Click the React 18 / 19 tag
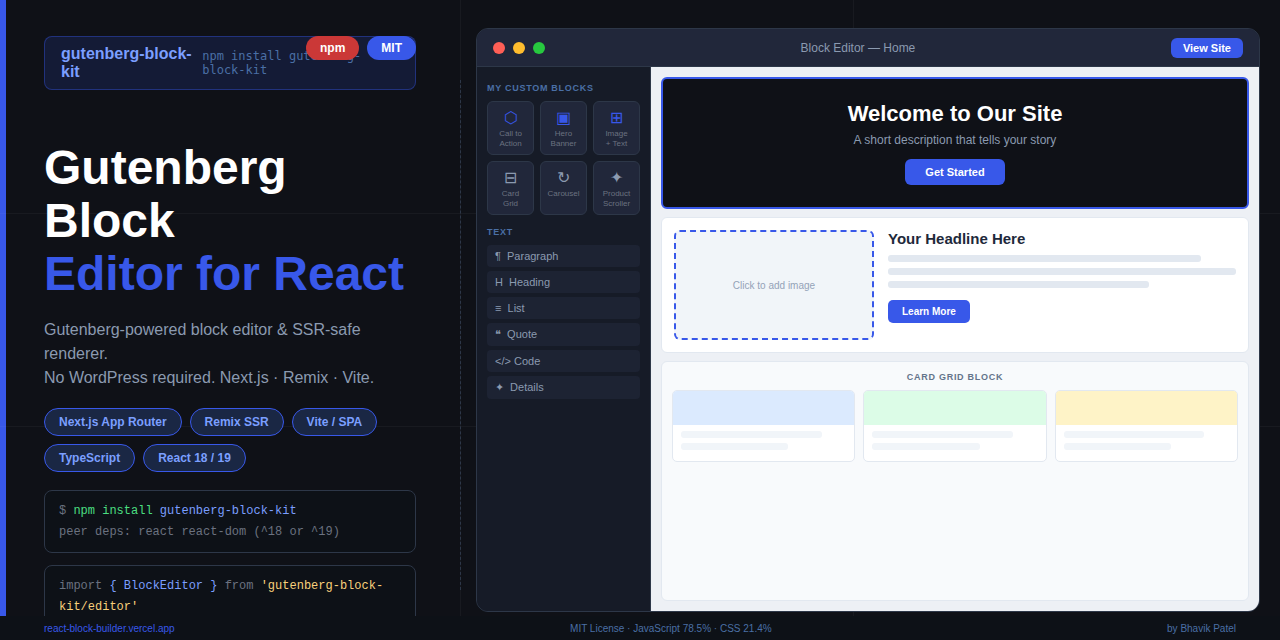1280x640 pixels. point(194,458)
